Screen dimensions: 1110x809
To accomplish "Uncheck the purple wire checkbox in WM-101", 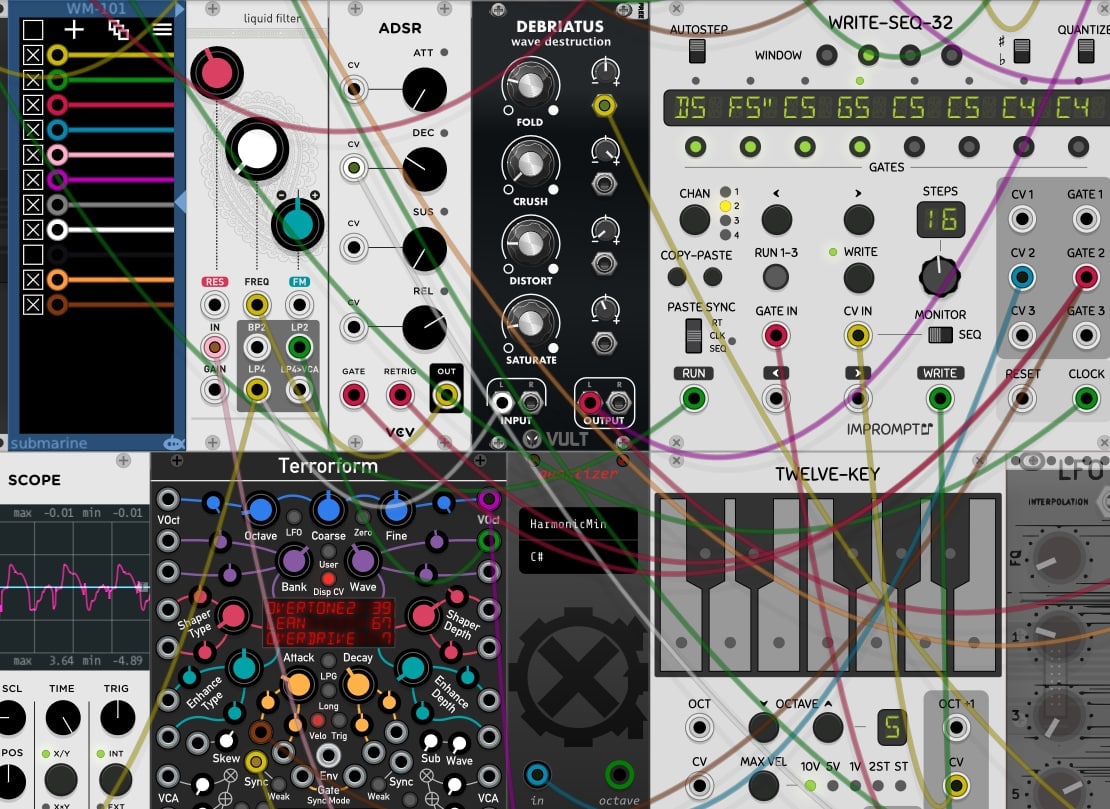I will coord(33,180).
